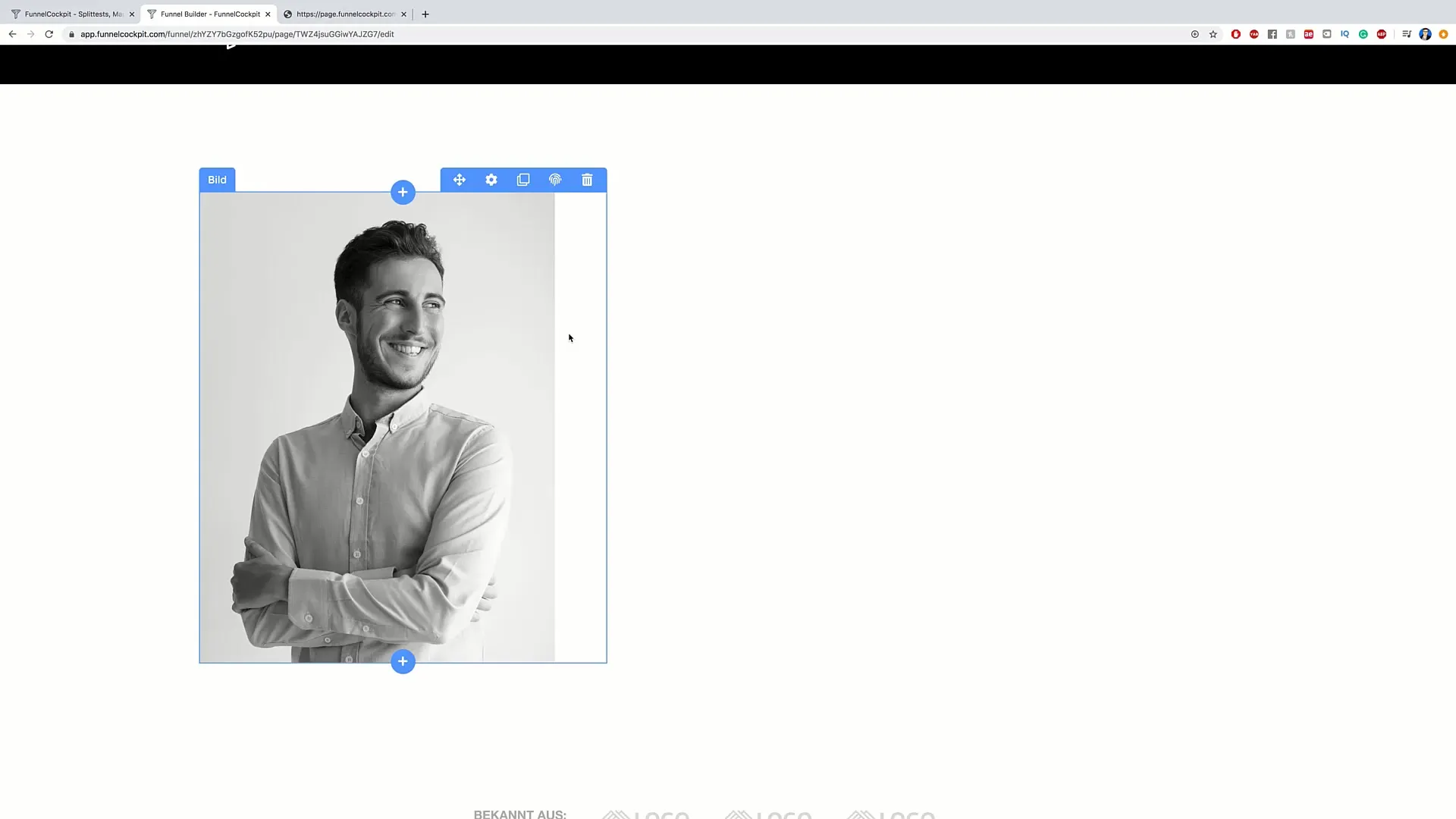This screenshot has height=819, width=1456.
Task: Click the move handle in the Bild toolbar
Action: pos(459,180)
